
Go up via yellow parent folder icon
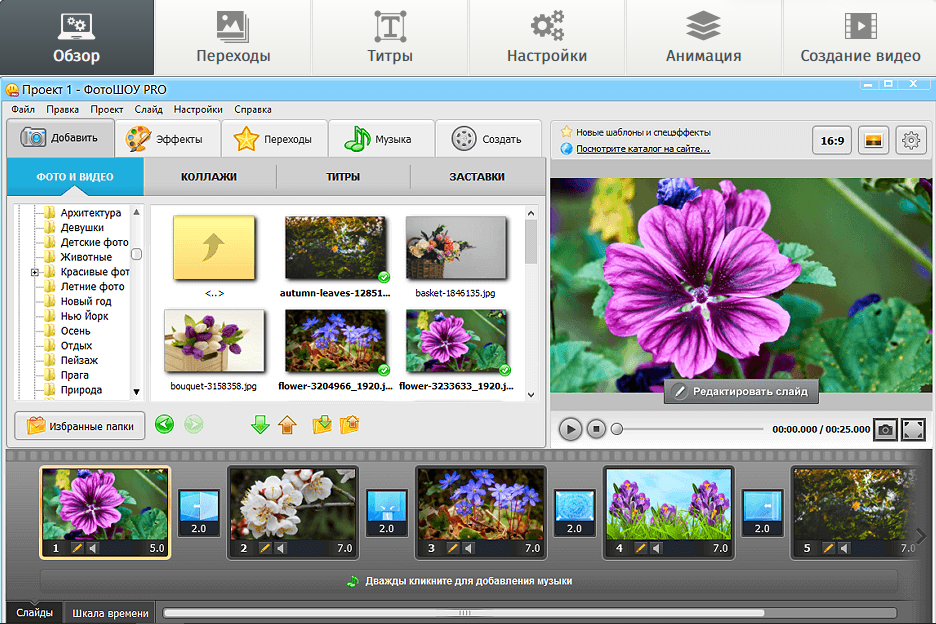pos(214,247)
